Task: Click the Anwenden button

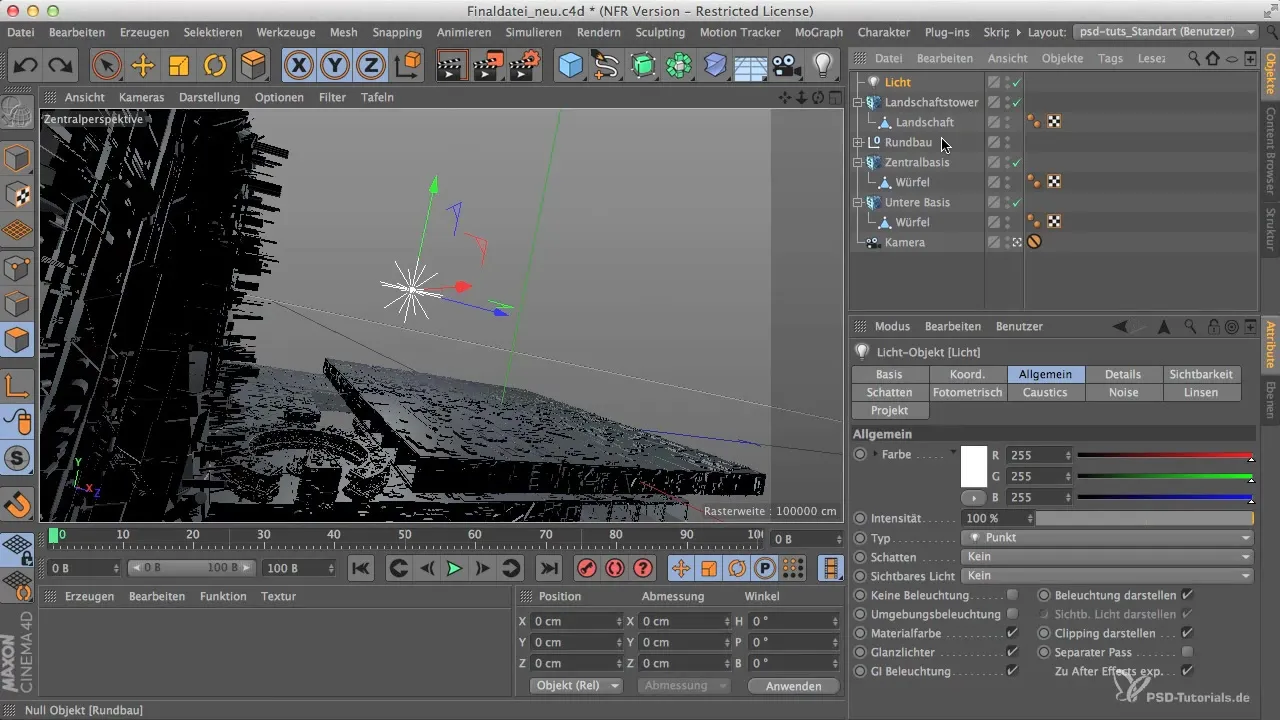Action: [x=793, y=686]
